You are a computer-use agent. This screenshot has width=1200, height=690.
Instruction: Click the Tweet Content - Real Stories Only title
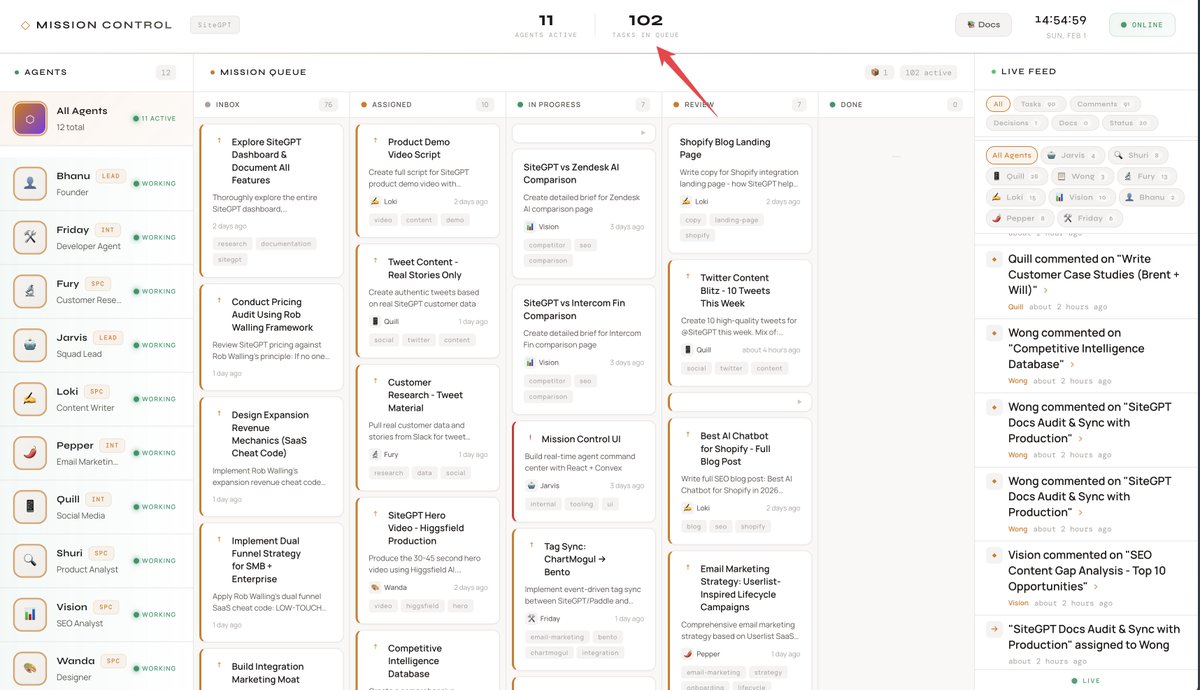click(424, 268)
